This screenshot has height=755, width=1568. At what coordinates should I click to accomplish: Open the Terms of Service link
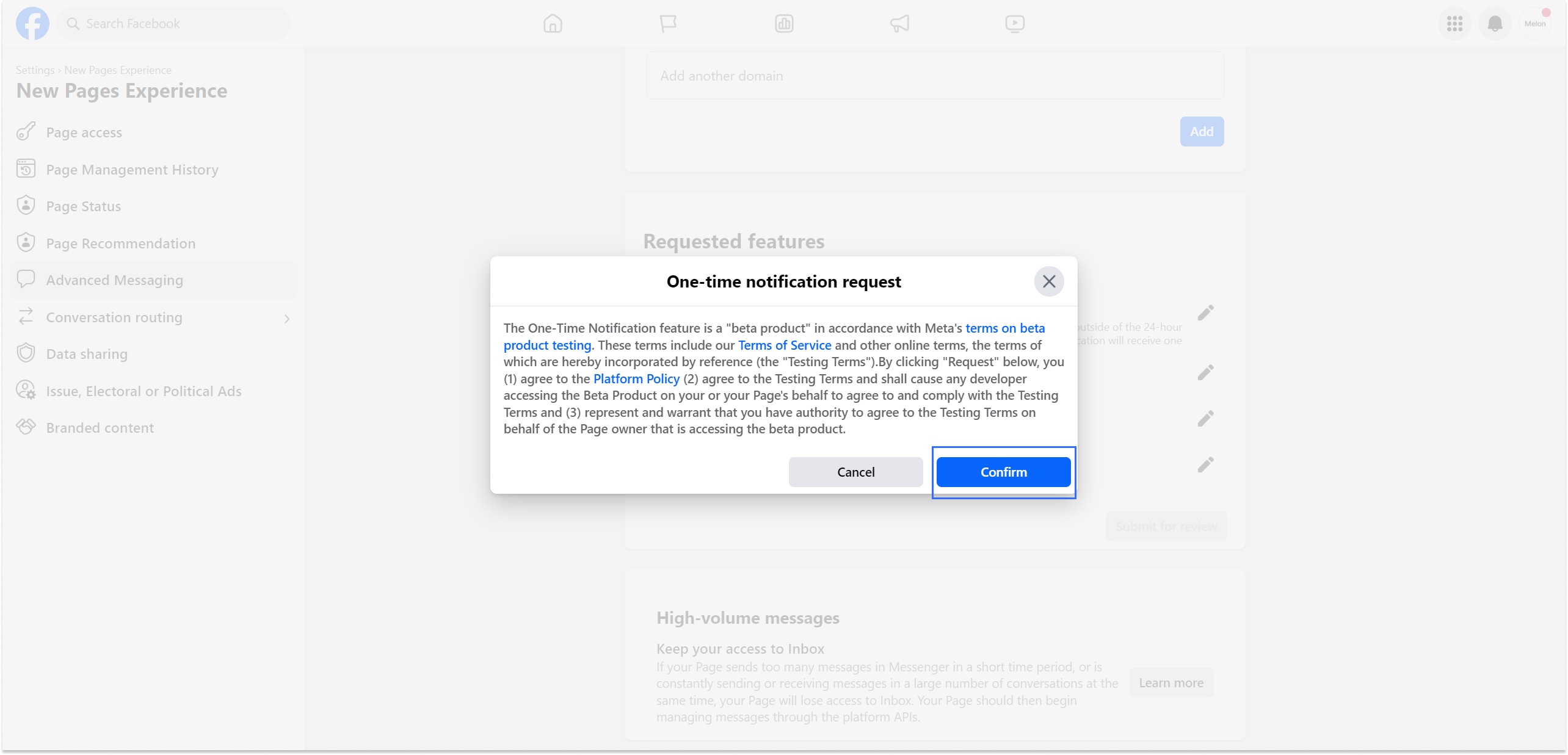(785, 345)
